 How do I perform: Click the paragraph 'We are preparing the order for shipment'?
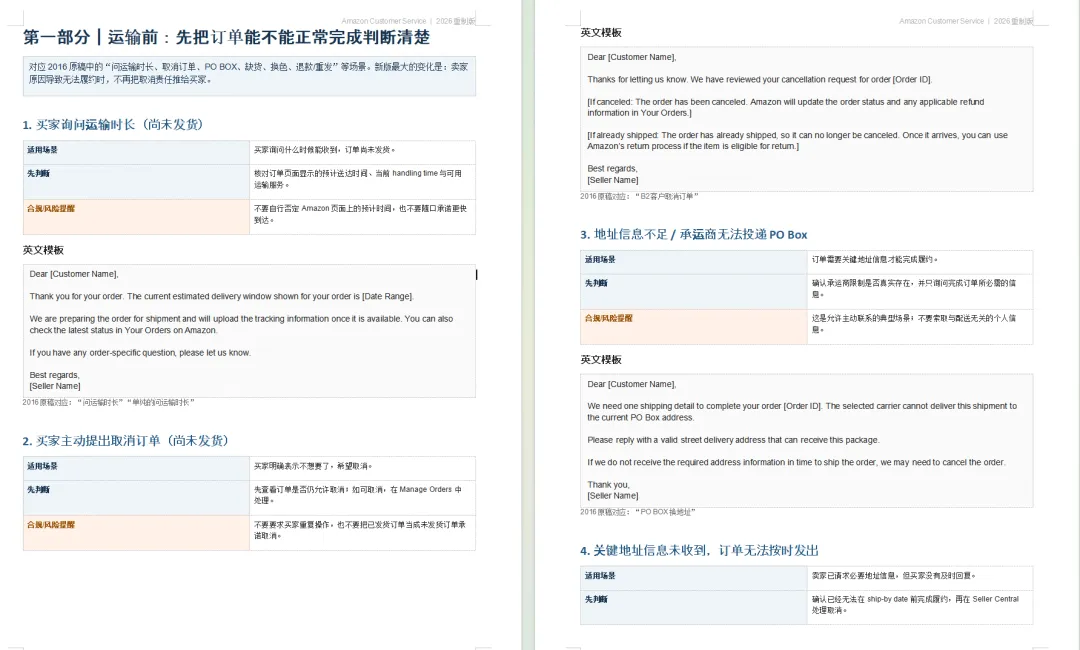[241, 324]
